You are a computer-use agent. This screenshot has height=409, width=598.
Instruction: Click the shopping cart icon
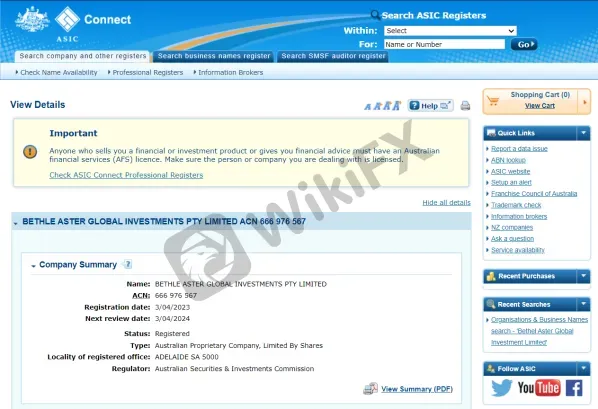coord(493,101)
